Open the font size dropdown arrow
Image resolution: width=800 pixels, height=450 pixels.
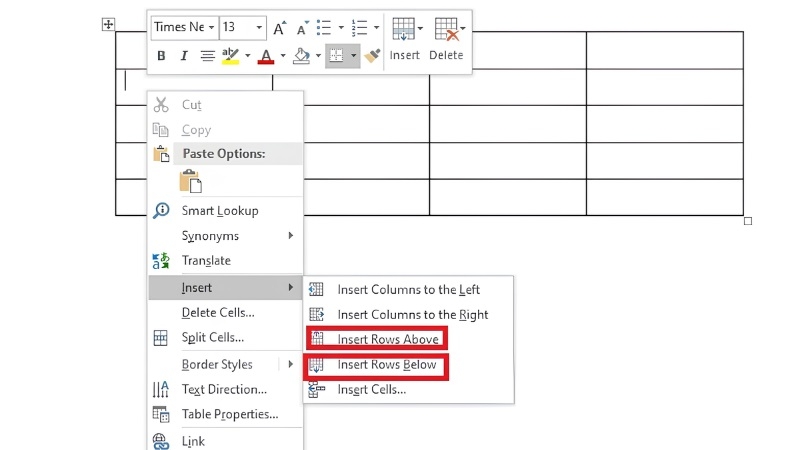[259, 27]
